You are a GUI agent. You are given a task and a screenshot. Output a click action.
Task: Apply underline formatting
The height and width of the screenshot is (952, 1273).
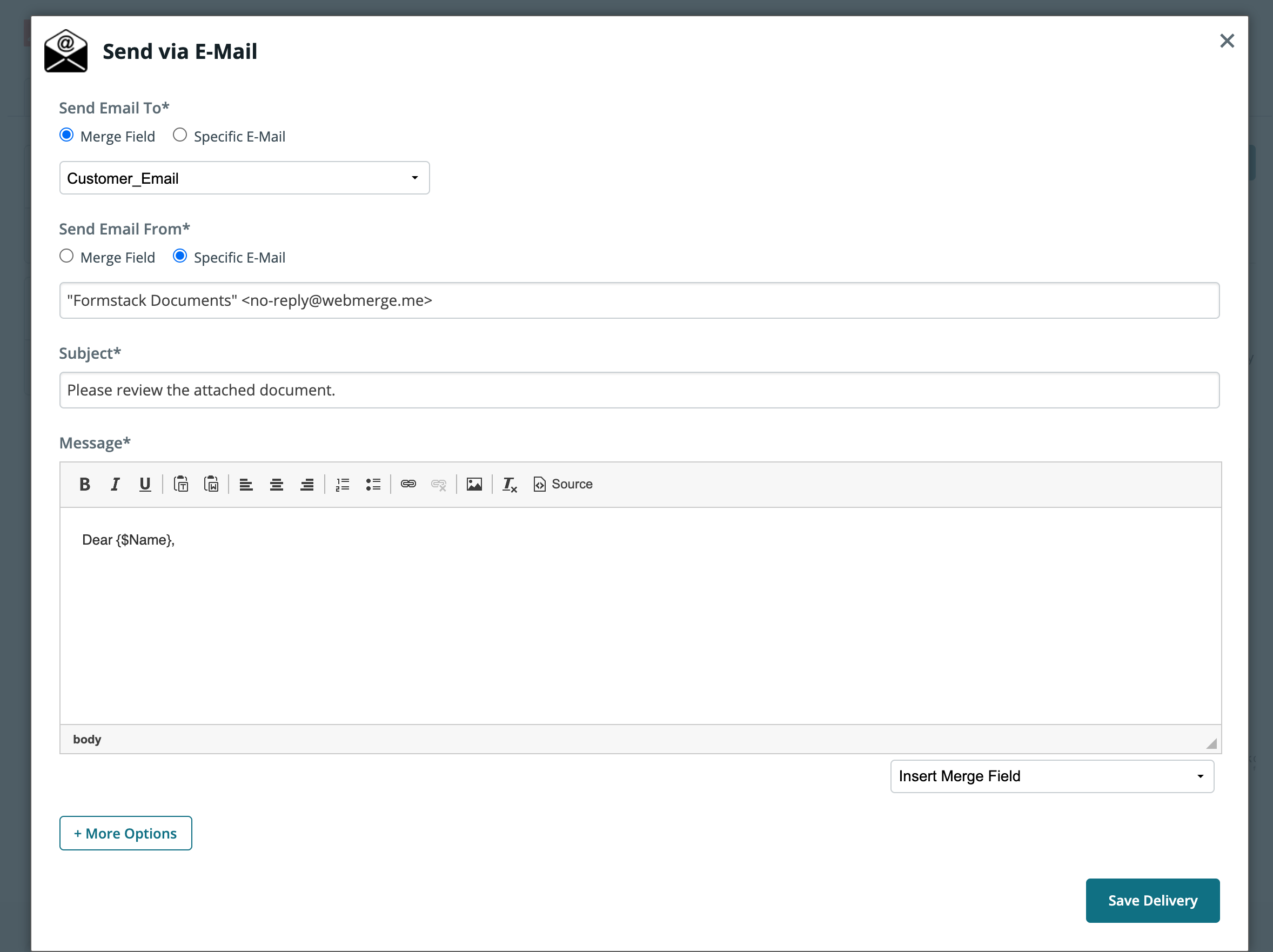point(144,484)
